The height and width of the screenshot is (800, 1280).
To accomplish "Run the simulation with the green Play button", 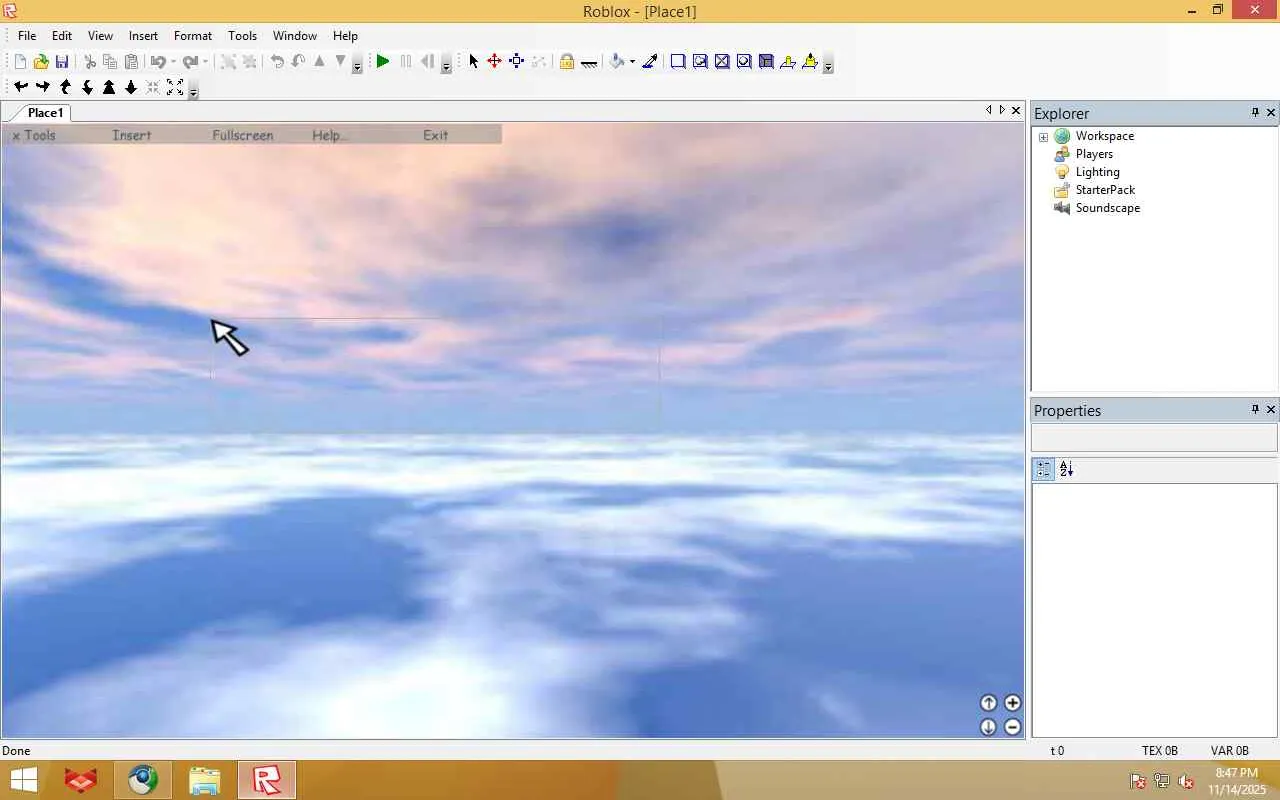I will pos(383,62).
